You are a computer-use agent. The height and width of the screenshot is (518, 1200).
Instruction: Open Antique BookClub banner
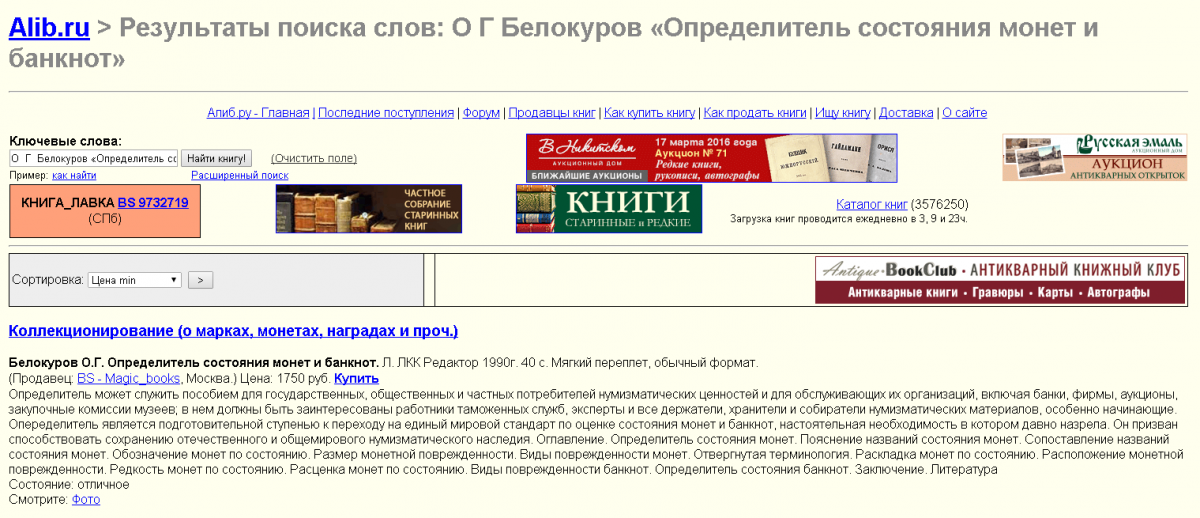click(1001, 280)
